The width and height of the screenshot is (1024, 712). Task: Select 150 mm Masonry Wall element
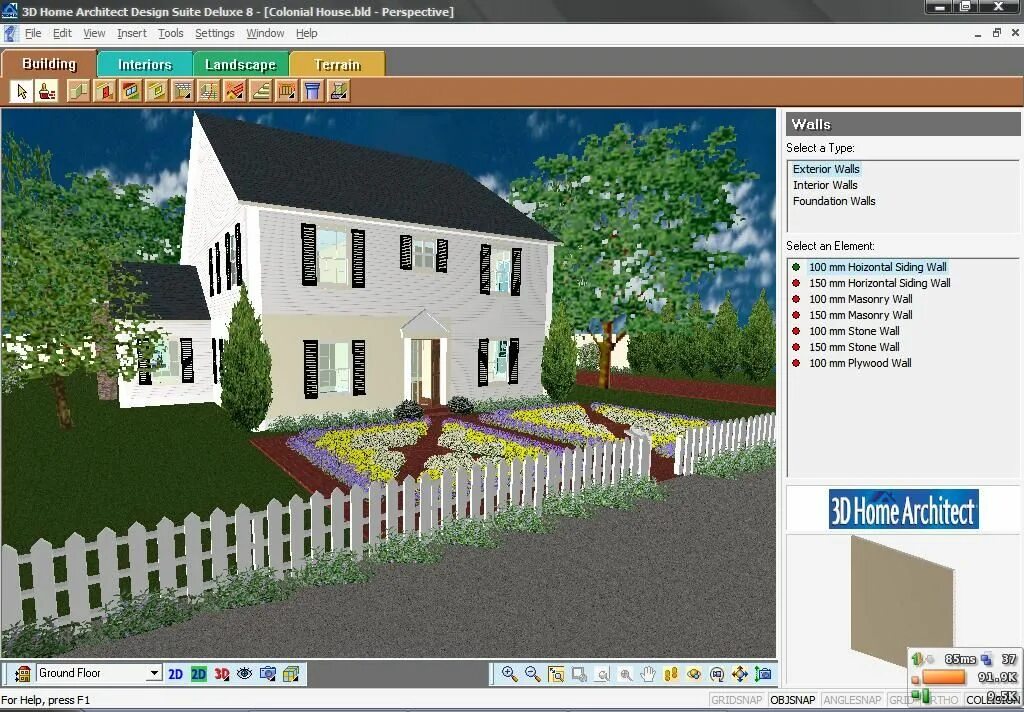click(861, 315)
